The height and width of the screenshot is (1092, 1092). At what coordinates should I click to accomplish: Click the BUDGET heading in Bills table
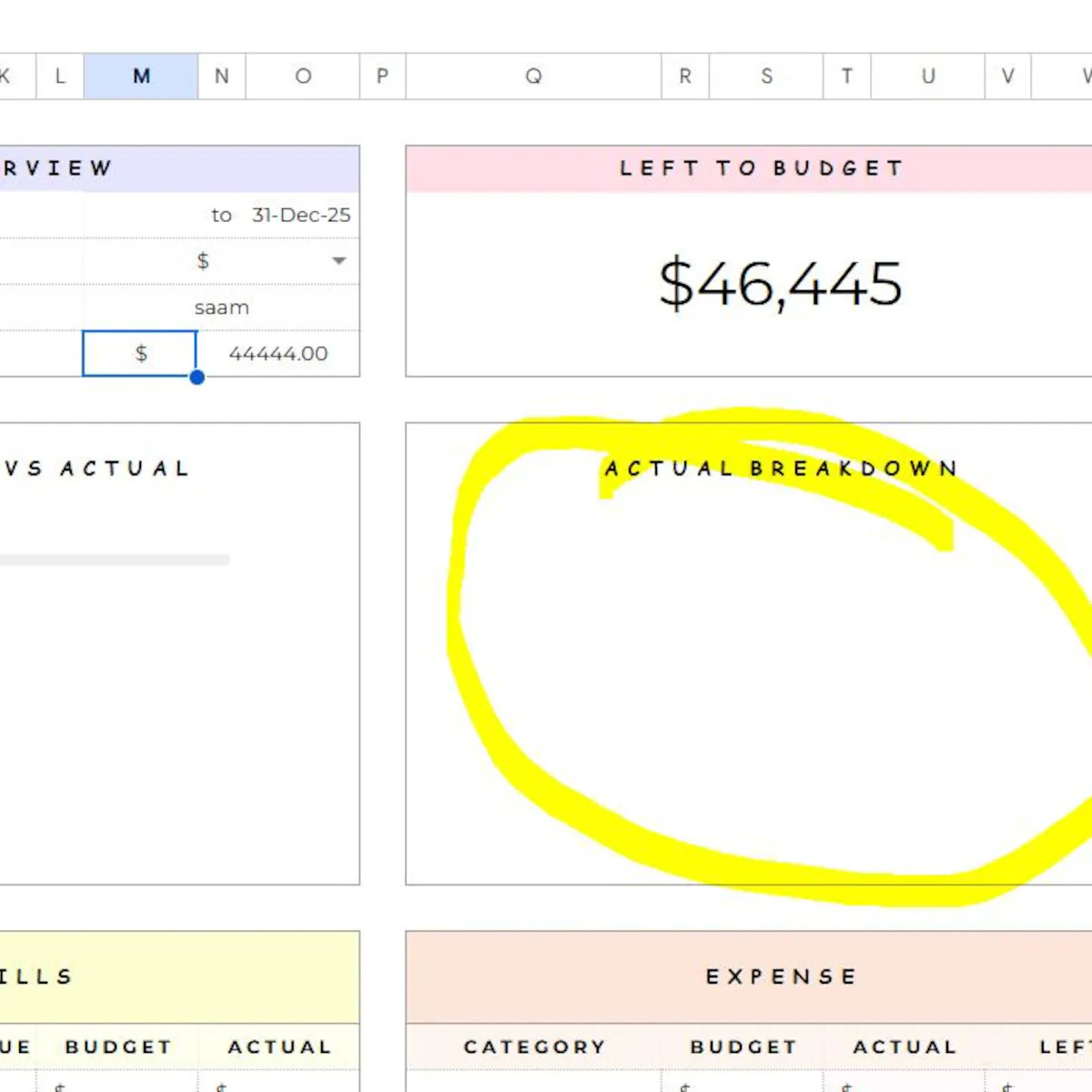118,1047
